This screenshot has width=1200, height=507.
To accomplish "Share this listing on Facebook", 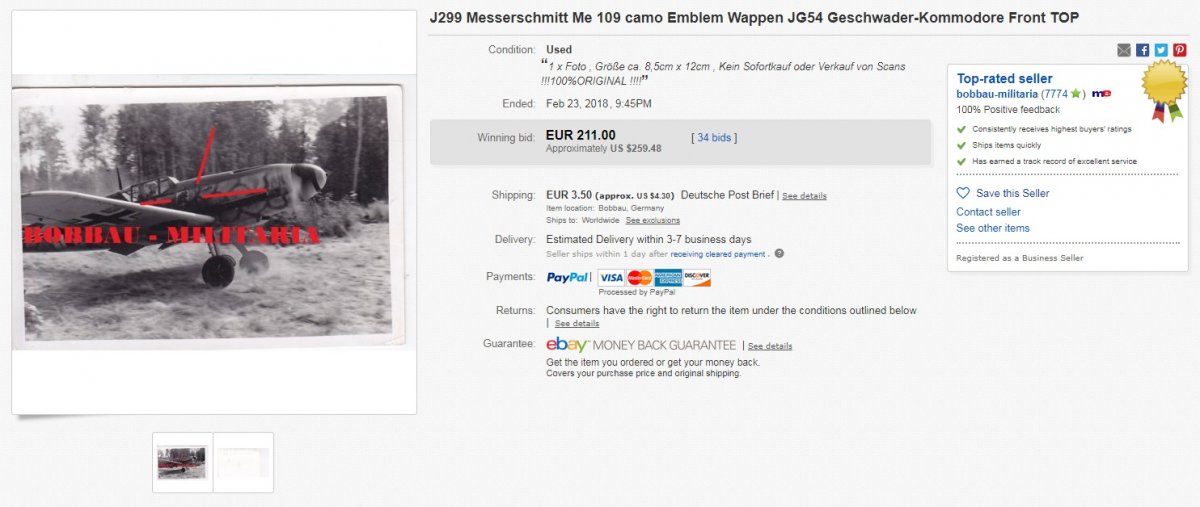I will click(1143, 50).
